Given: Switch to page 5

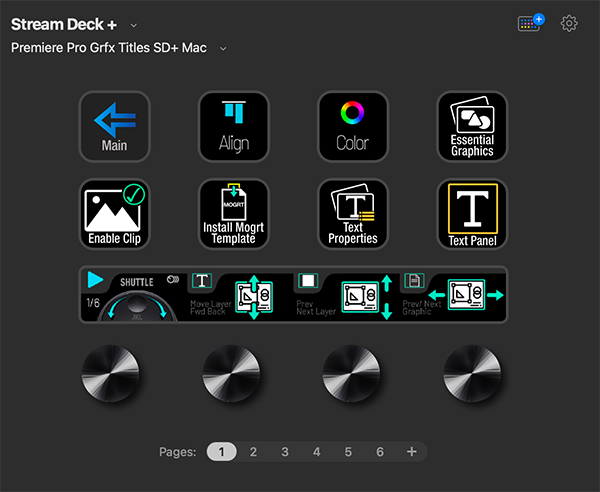Looking at the screenshot, I should [348, 452].
